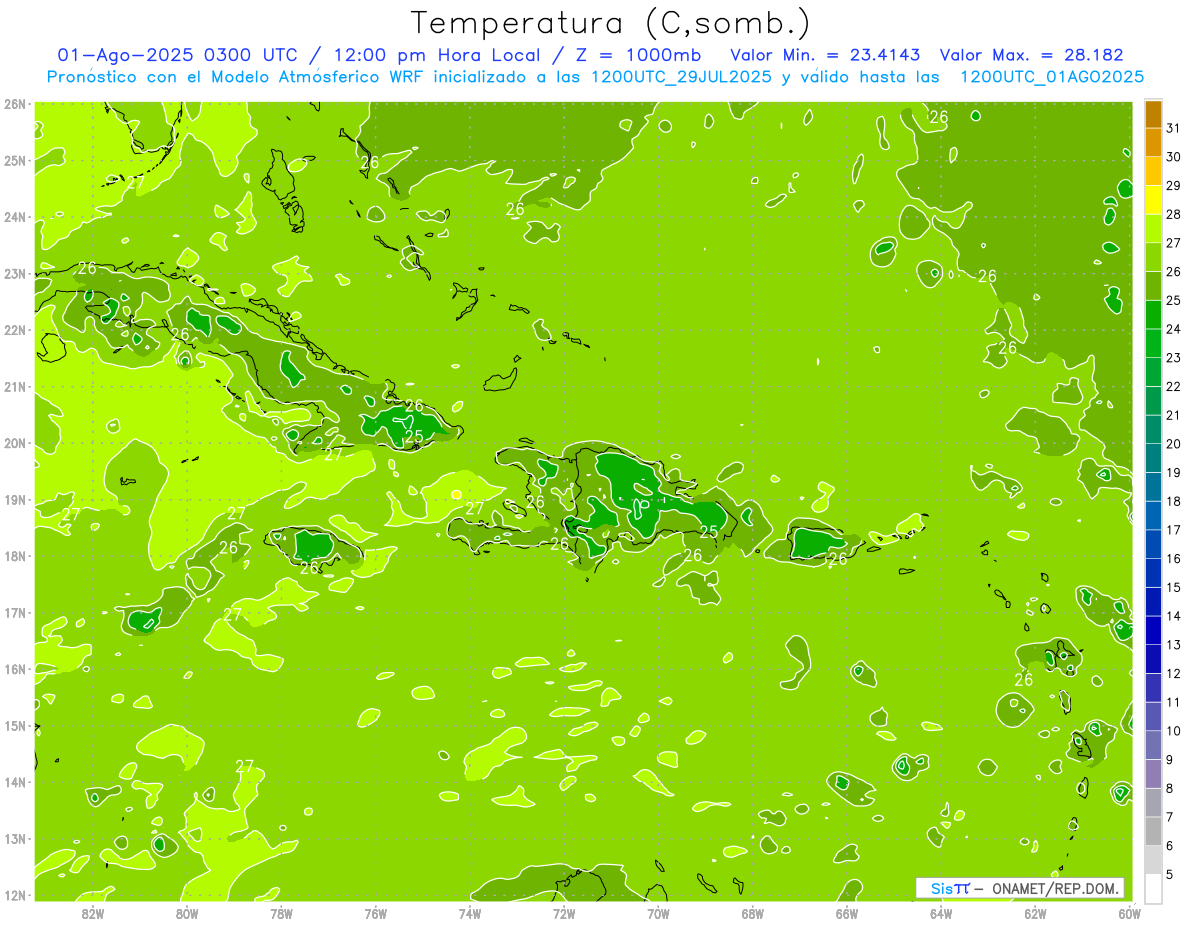
Task: Click the legend value 20
Action: 1173,444
